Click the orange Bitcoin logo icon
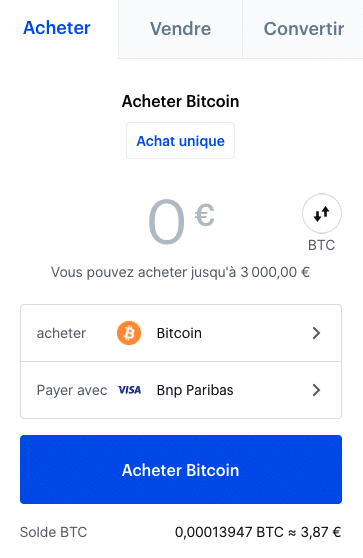 click(x=129, y=333)
